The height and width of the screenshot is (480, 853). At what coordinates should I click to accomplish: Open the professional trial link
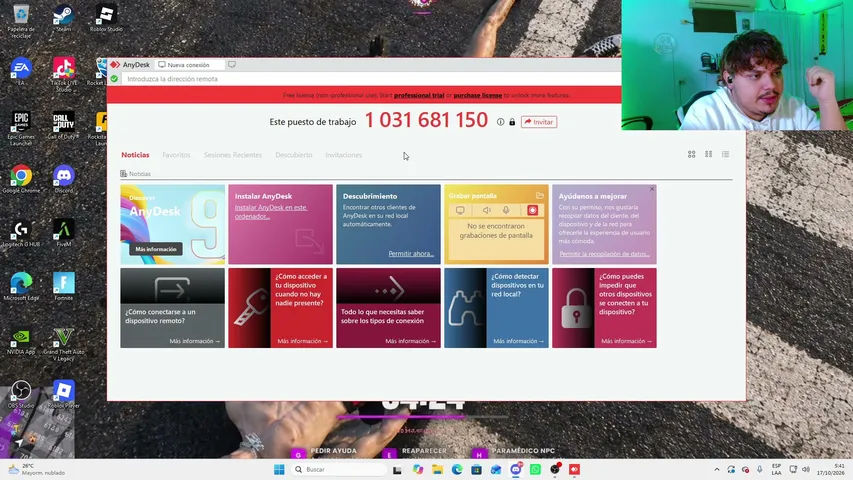419,95
